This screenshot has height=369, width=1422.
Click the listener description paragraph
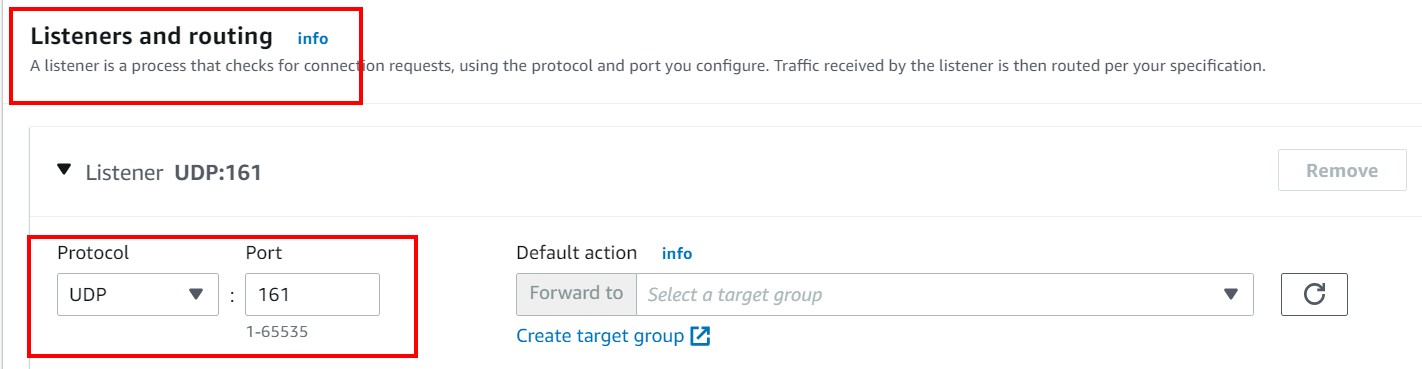click(648, 67)
